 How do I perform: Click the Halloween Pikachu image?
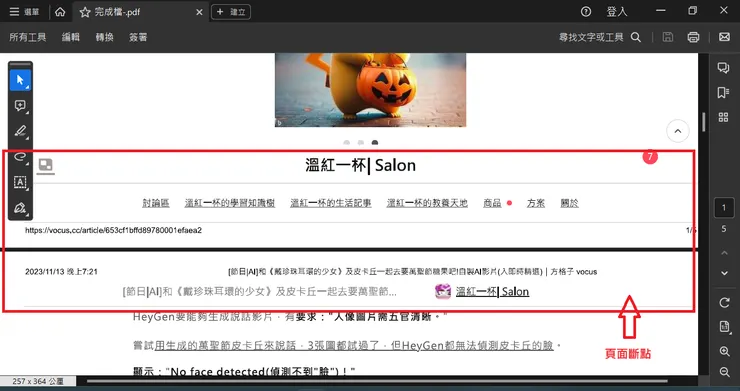point(370,90)
